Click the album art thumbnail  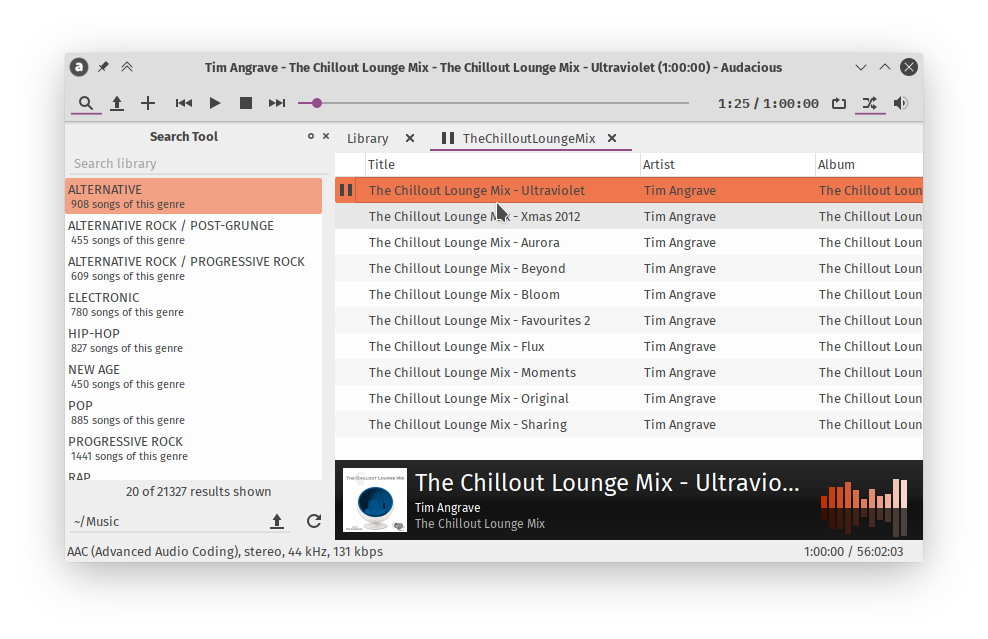point(375,500)
